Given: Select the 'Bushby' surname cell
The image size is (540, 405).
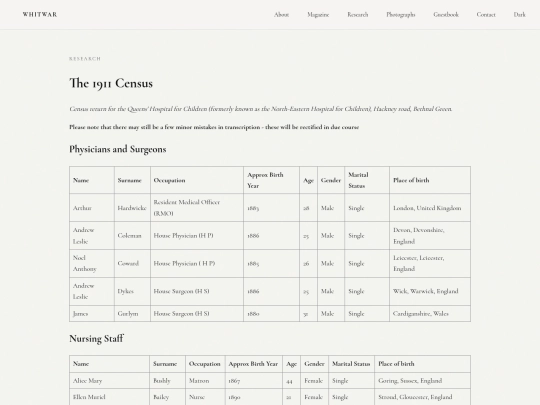Looking at the screenshot, I should [x=167, y=381].
